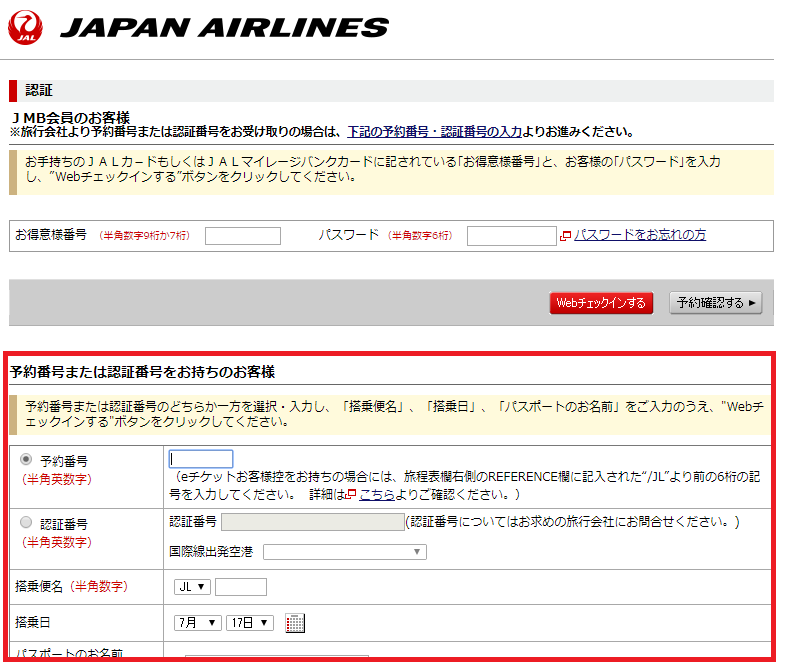The image size is (790, 662).
Task: Click the 搭乗便名 label
Action: click(x=39, y=586)
